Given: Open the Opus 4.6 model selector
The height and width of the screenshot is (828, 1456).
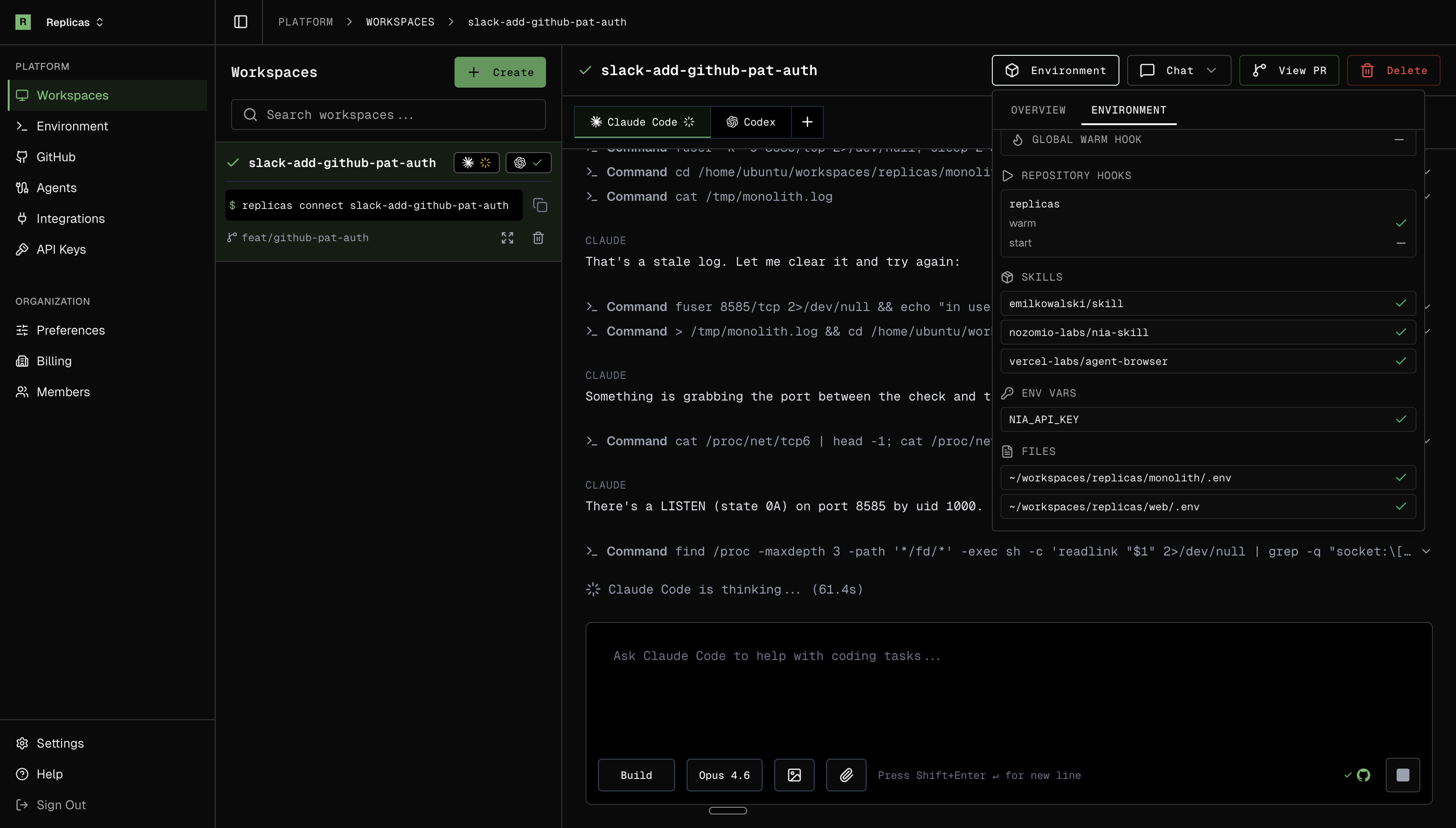Looking at the screenshot, I should point(724,775).
